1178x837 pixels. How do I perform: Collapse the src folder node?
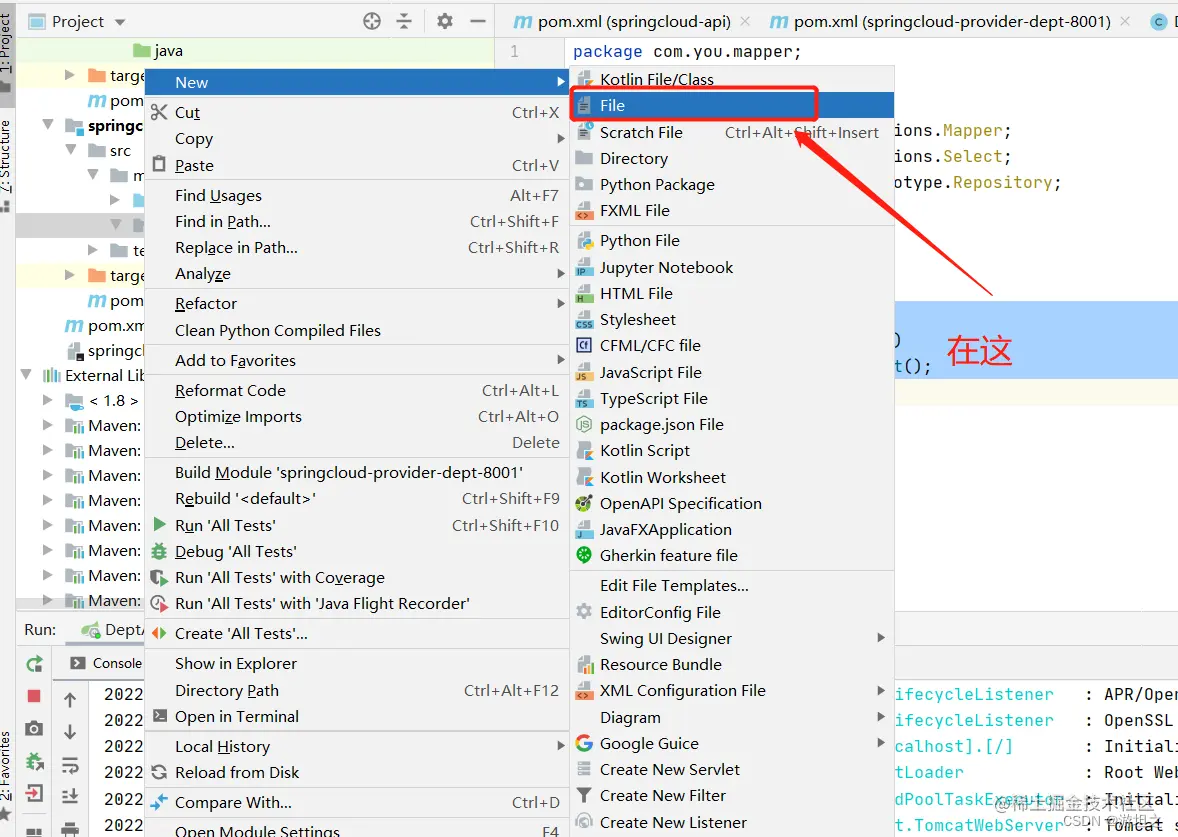(x=71, y=150)
